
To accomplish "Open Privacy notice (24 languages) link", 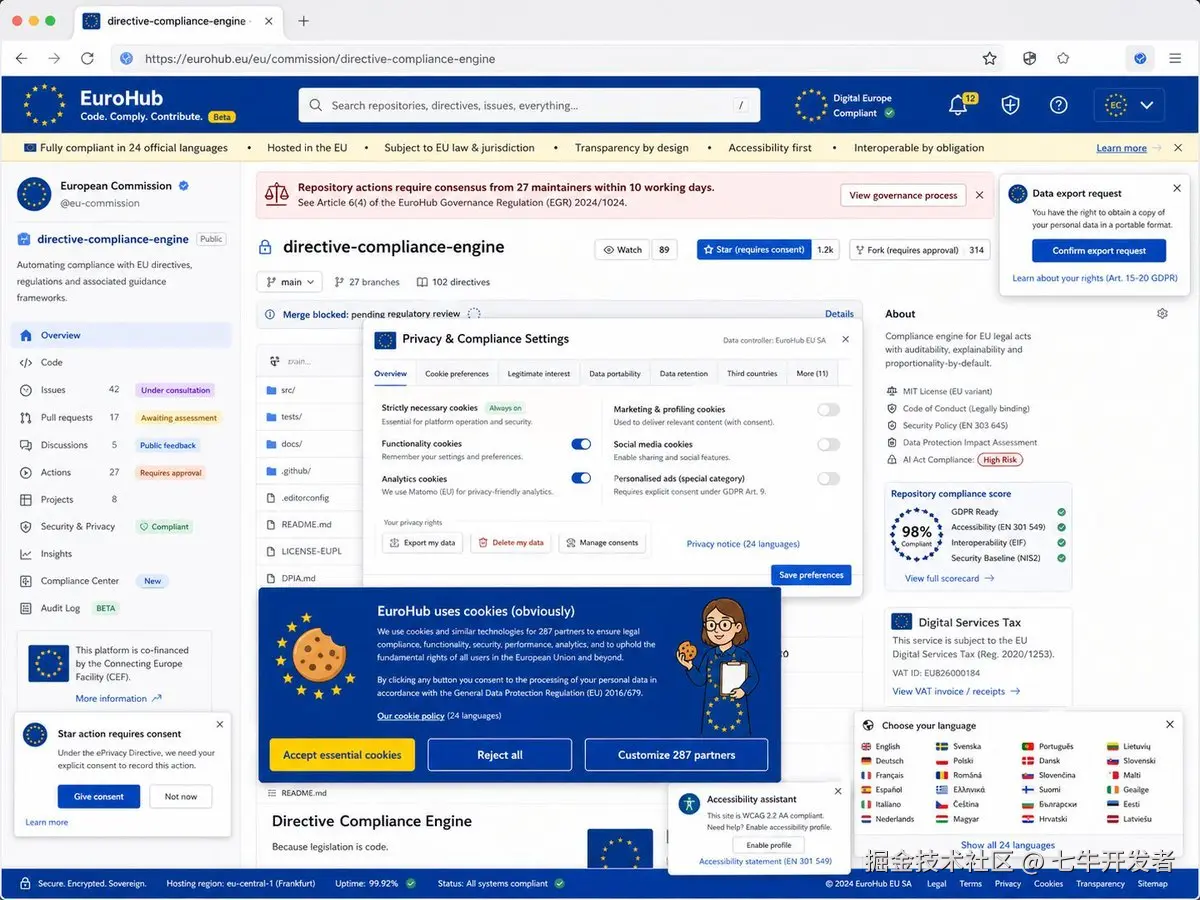I will pos(743,544).
